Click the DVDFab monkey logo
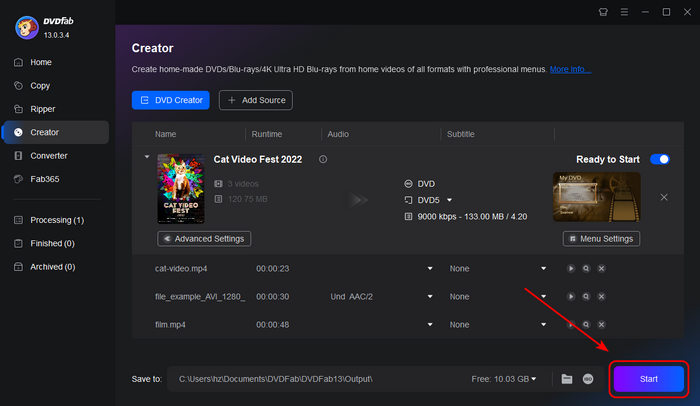700x406 pixels. point(27,28)
